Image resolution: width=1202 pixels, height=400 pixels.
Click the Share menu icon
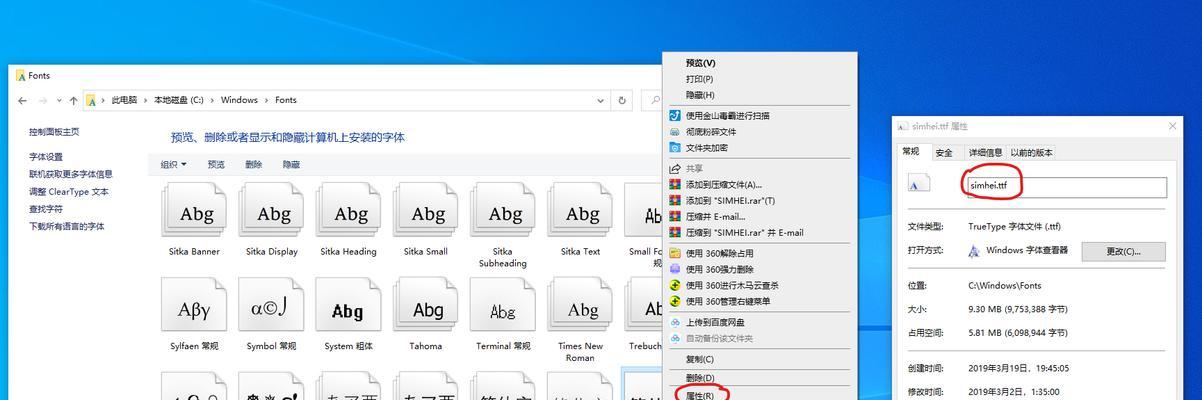point(675,169)
